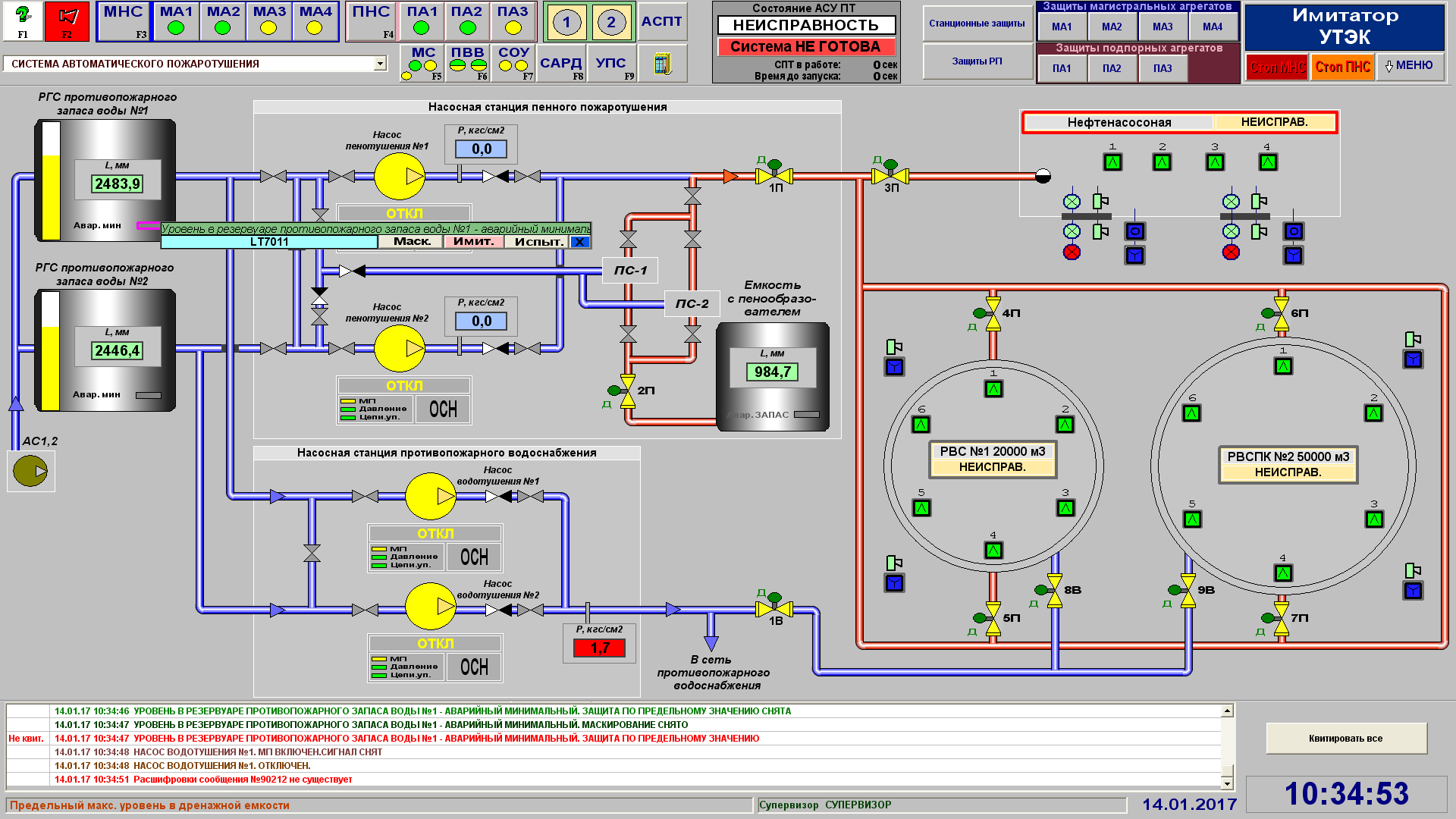Toggle Маск. for sensor LT7011
The height and width of the screenshot is (819, 1456).
click(412, 242)
